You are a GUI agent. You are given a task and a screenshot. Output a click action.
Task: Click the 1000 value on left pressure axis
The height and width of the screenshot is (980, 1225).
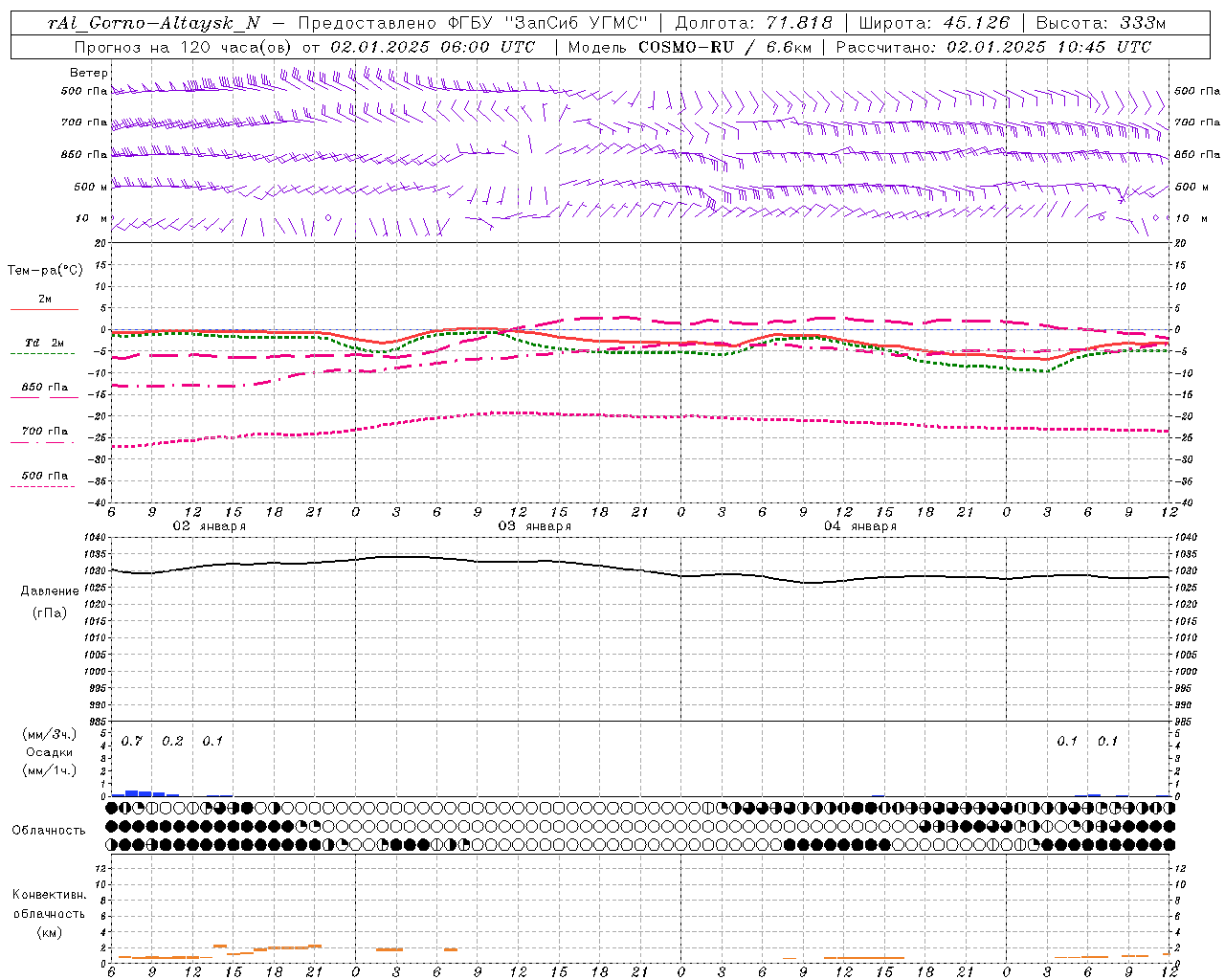94,672
